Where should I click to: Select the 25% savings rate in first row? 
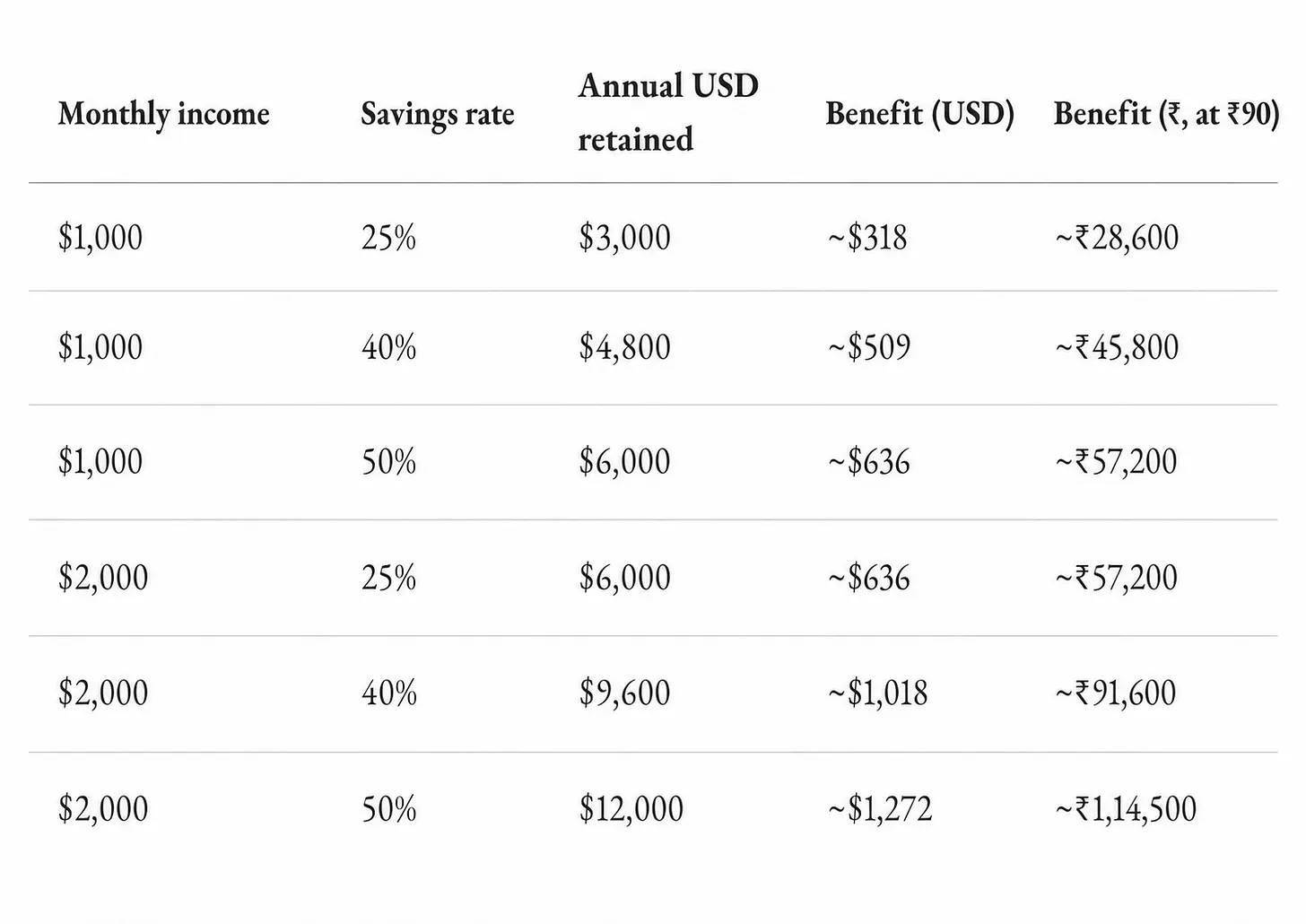(x=389, y=238)
